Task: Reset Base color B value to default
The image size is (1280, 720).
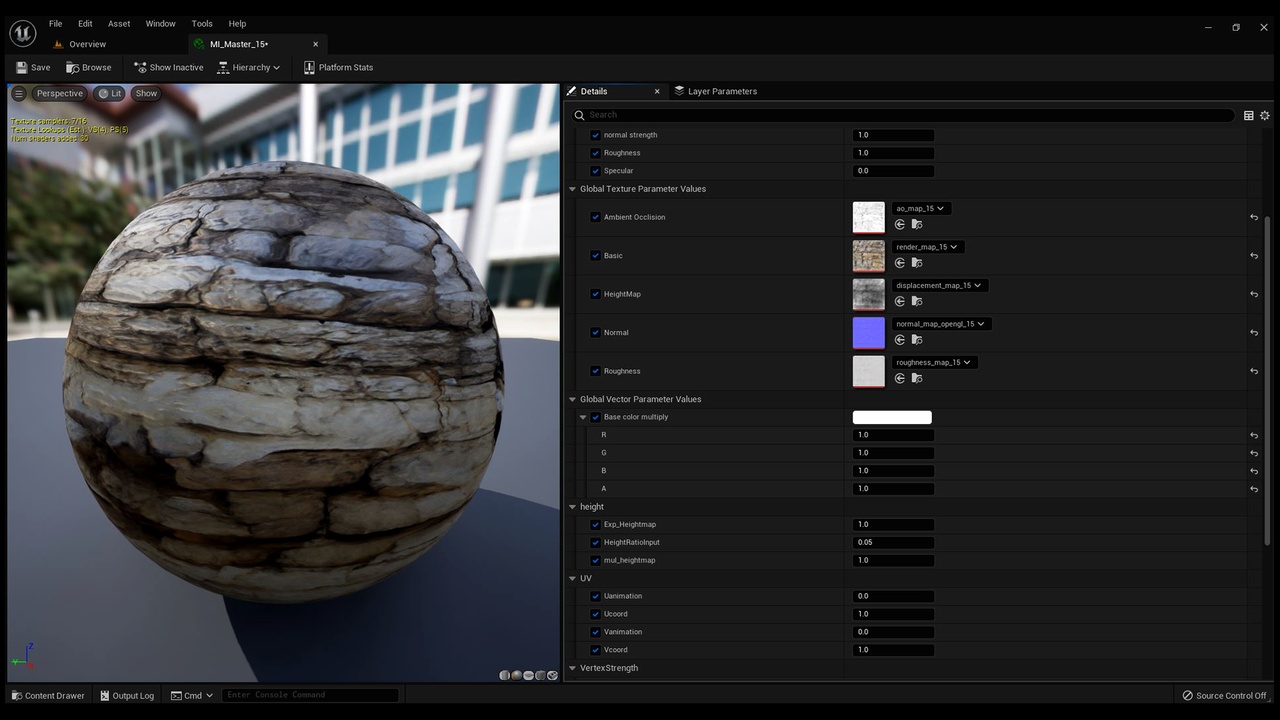Action: (x=1253, y=472)
